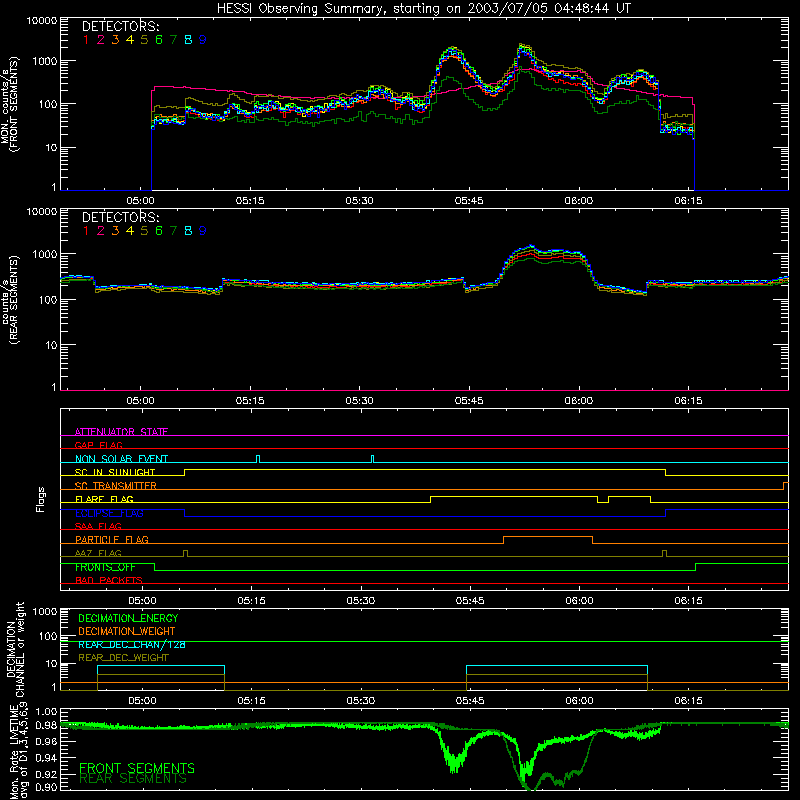
Task: Click the raised FLARE_FLAG segment
Action: coord(514,496)
